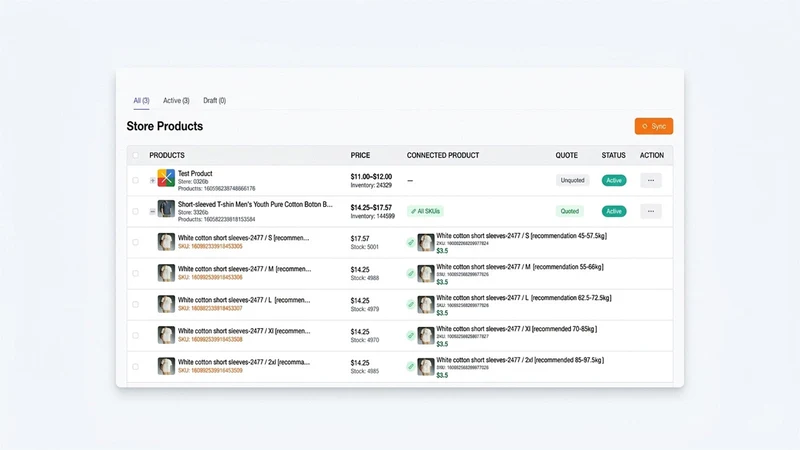Click the White cotton short sleeves-2477 / M store name
Screen dimensions: 800x450
(x=244, y=269)
